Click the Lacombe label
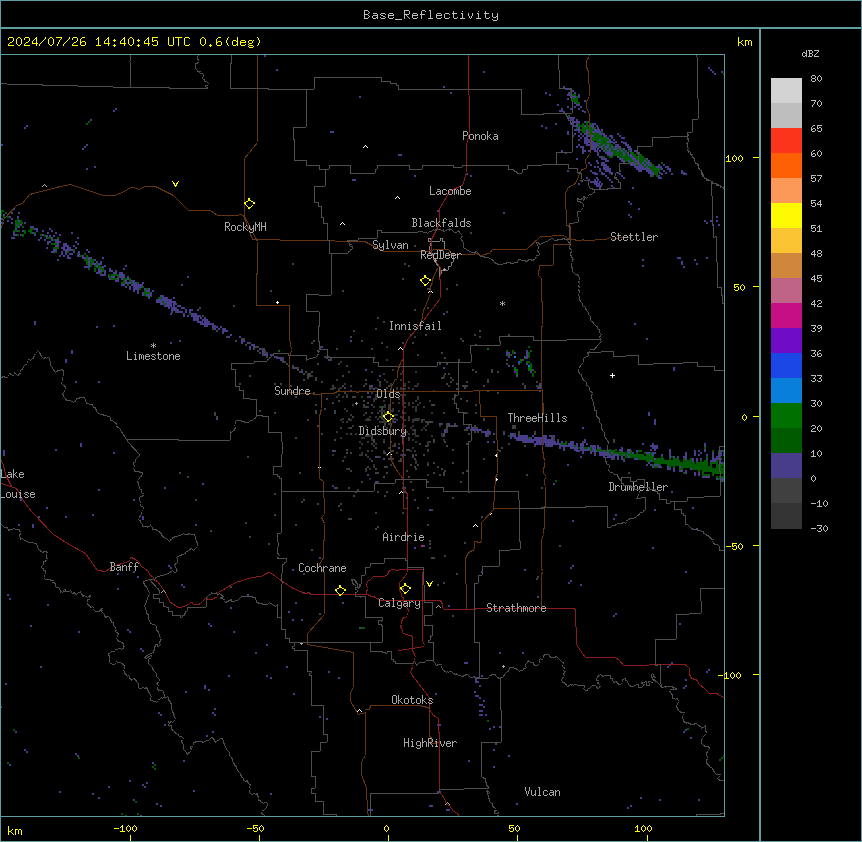 (x=450, y=191)
